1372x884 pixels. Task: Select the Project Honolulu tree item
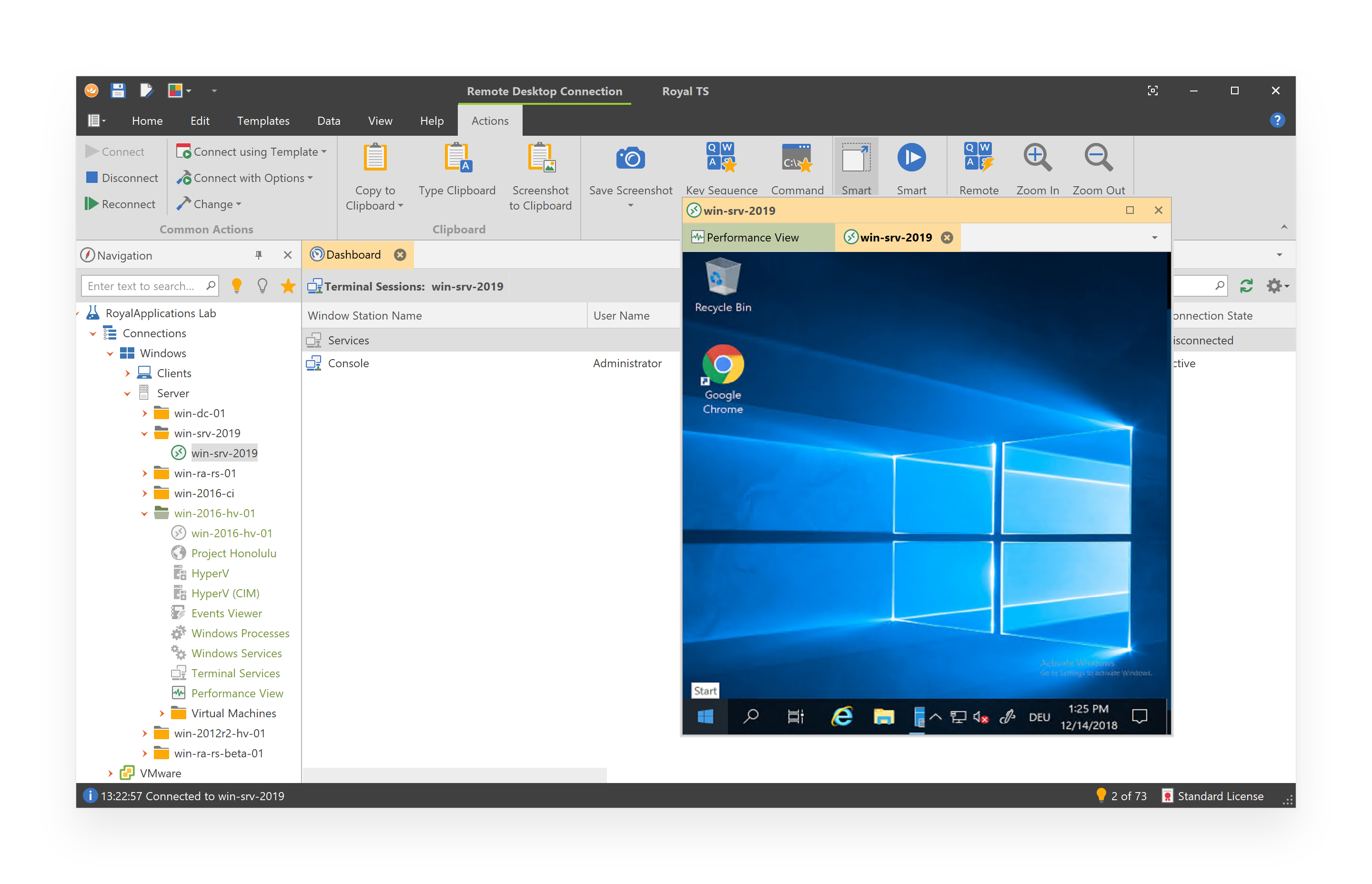pyautogui.click(x=233, y=553)
